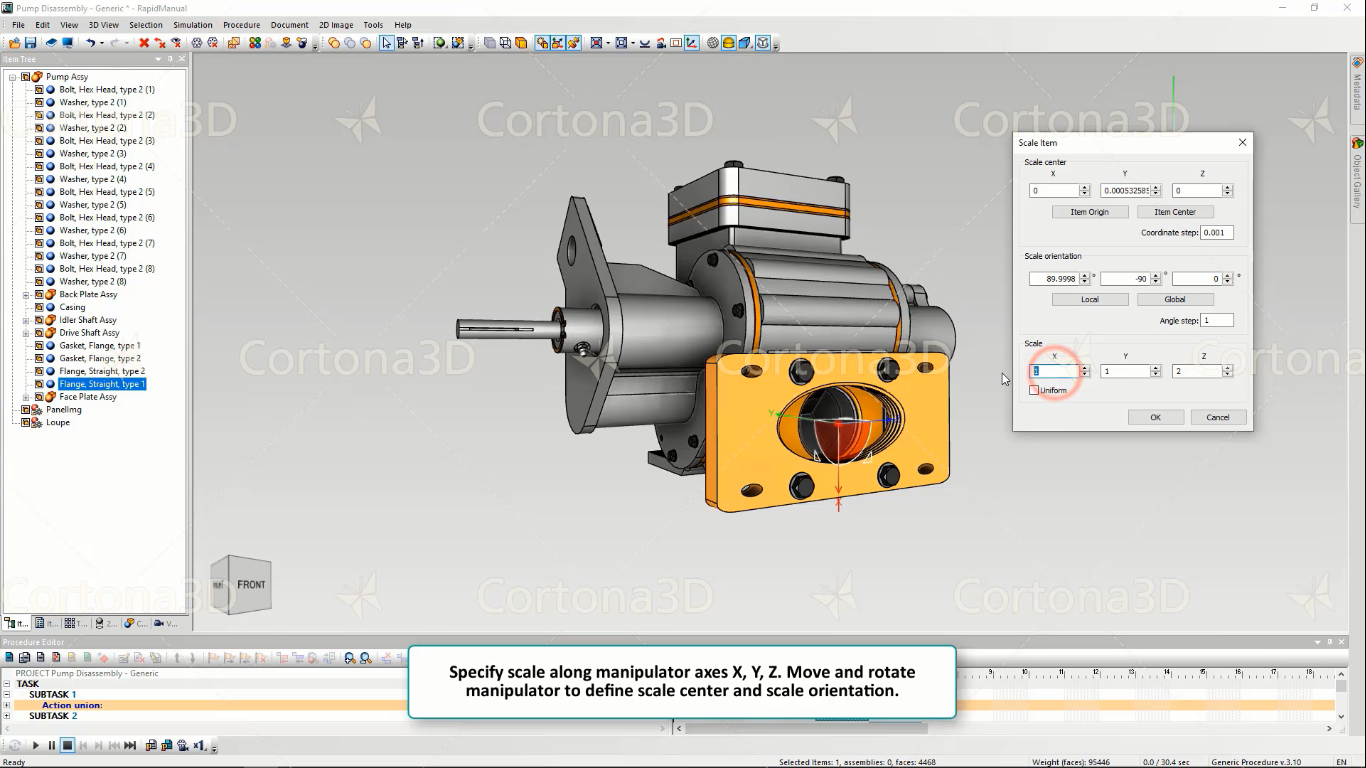Viewport: 1366px width, 768px height.
Task: Toggle checkbox of Washer, type 2 (8)
Action: pyautogui.click(x=39, y=282)
